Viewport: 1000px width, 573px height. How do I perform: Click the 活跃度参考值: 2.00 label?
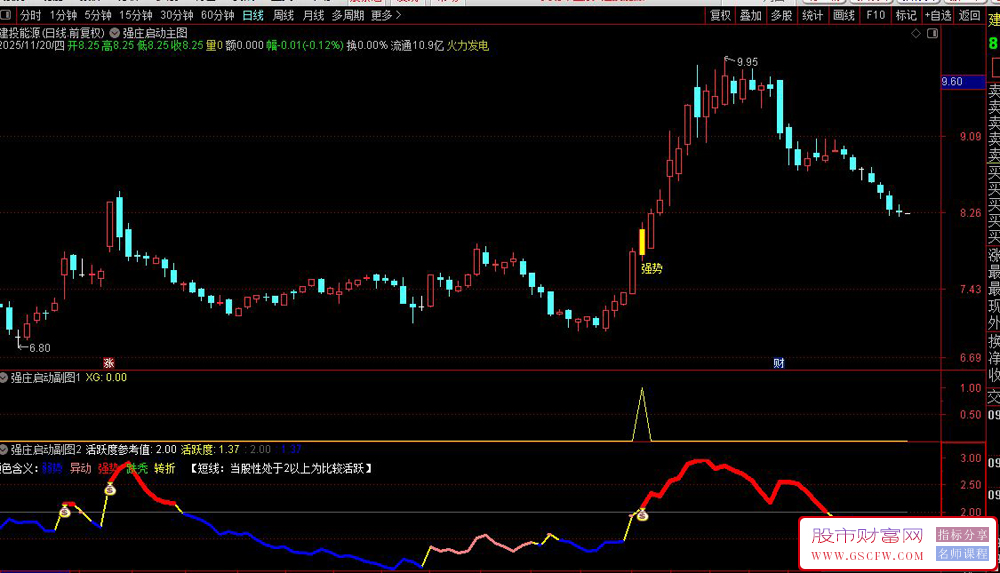pyautogui.click(x=131, y=449)
